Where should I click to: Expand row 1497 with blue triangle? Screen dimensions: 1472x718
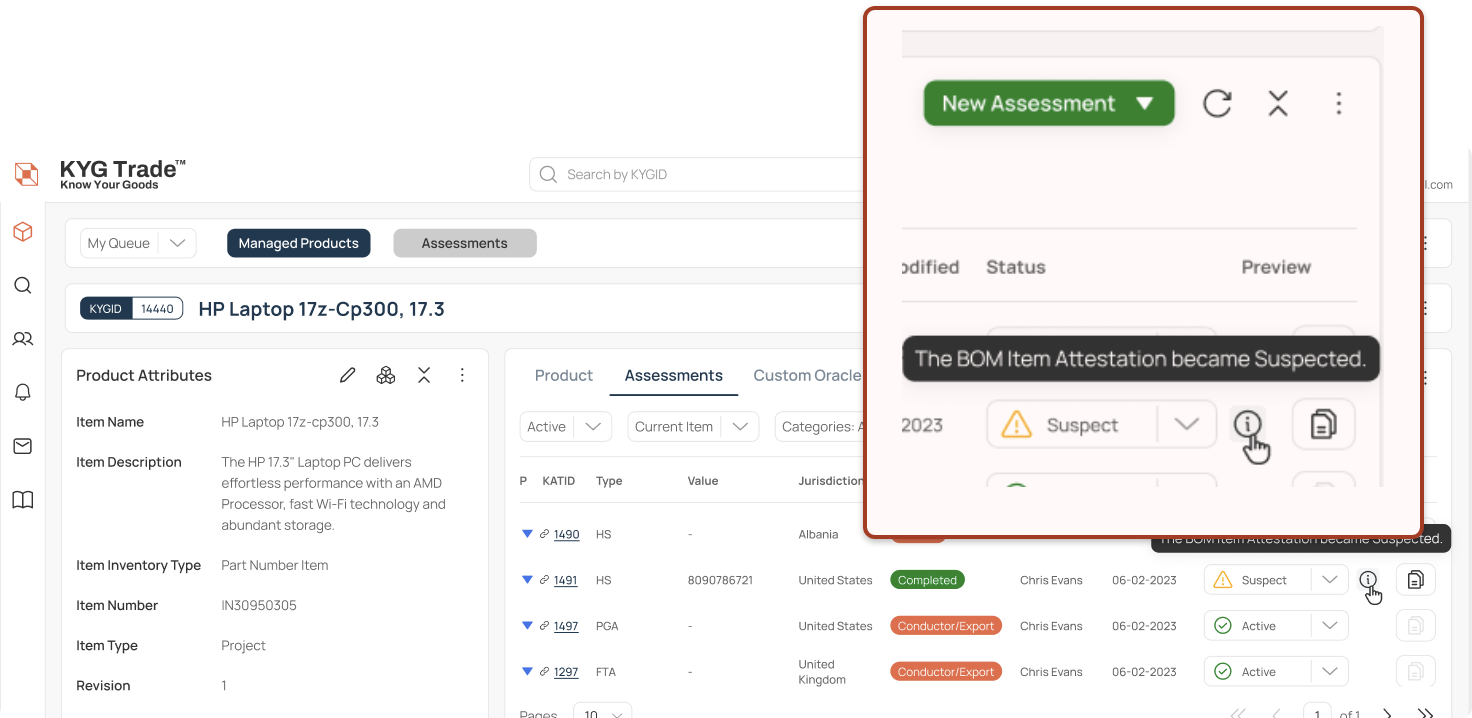[x=527, y=626]
